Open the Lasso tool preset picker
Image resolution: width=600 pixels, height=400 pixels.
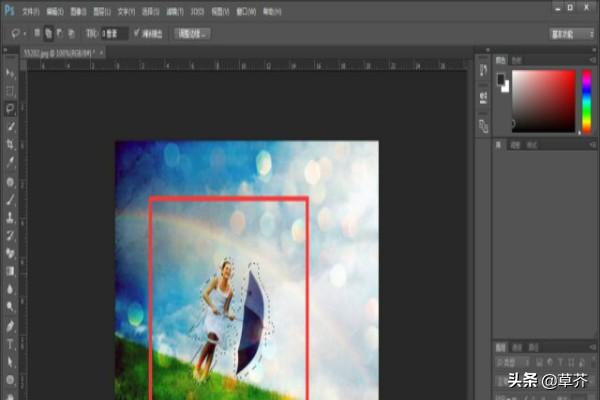tap(16, 33)
